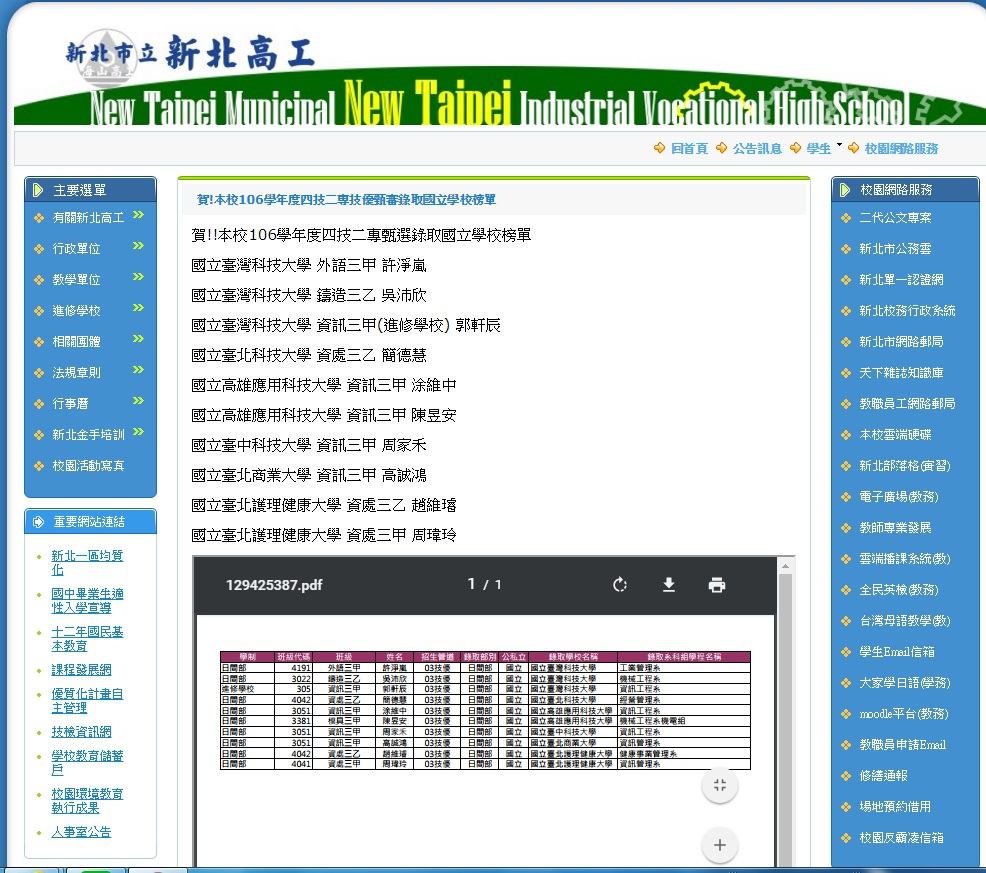Viewport: 986px width, 873px height.
Task: Open 修繕通報 service link
Action: click(884, 776)
